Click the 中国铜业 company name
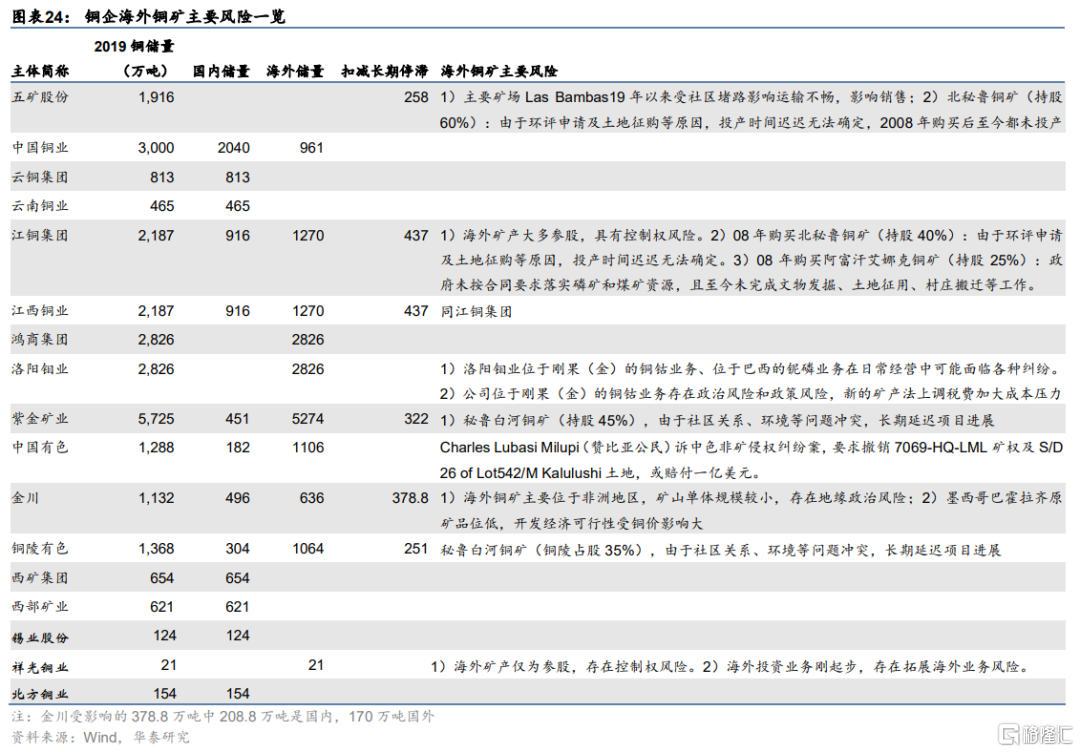This screenshot has height=752, width=1080. [40, 148]
